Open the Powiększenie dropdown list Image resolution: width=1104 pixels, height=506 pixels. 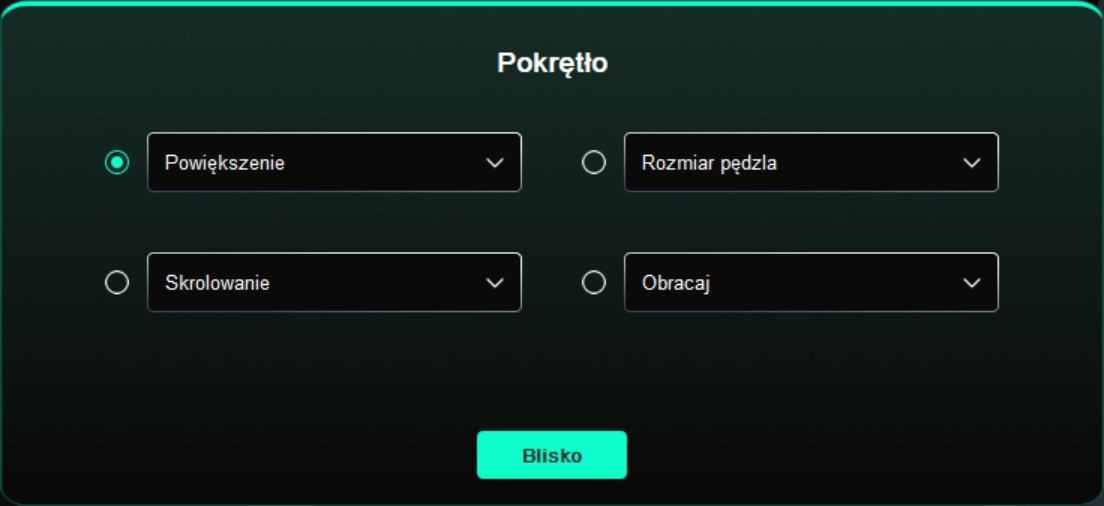334,162
